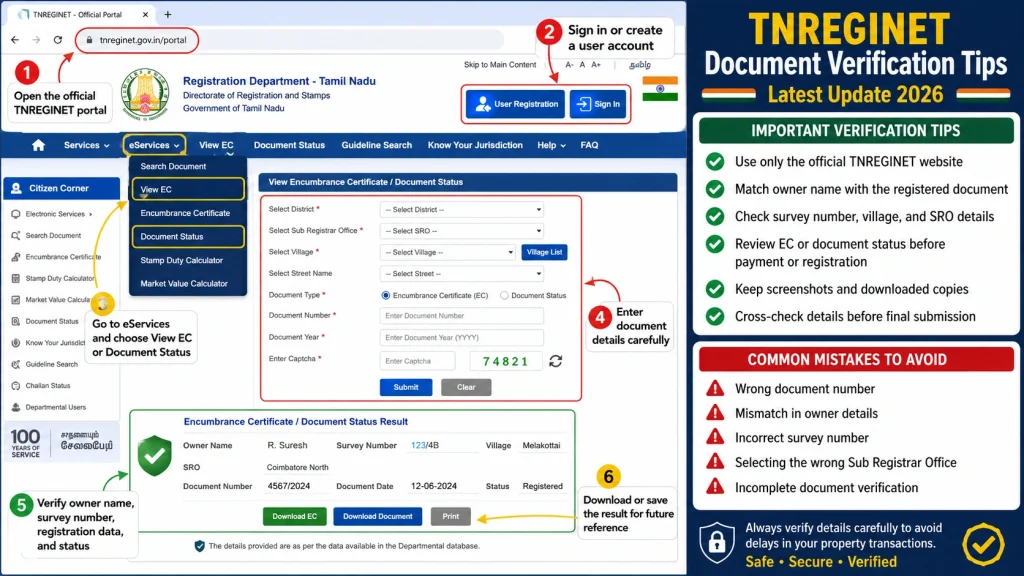This screenshot has width=1024, height=576.
Task: Click Market Value Calculator sidebar icon
Action: click(16, 300)
